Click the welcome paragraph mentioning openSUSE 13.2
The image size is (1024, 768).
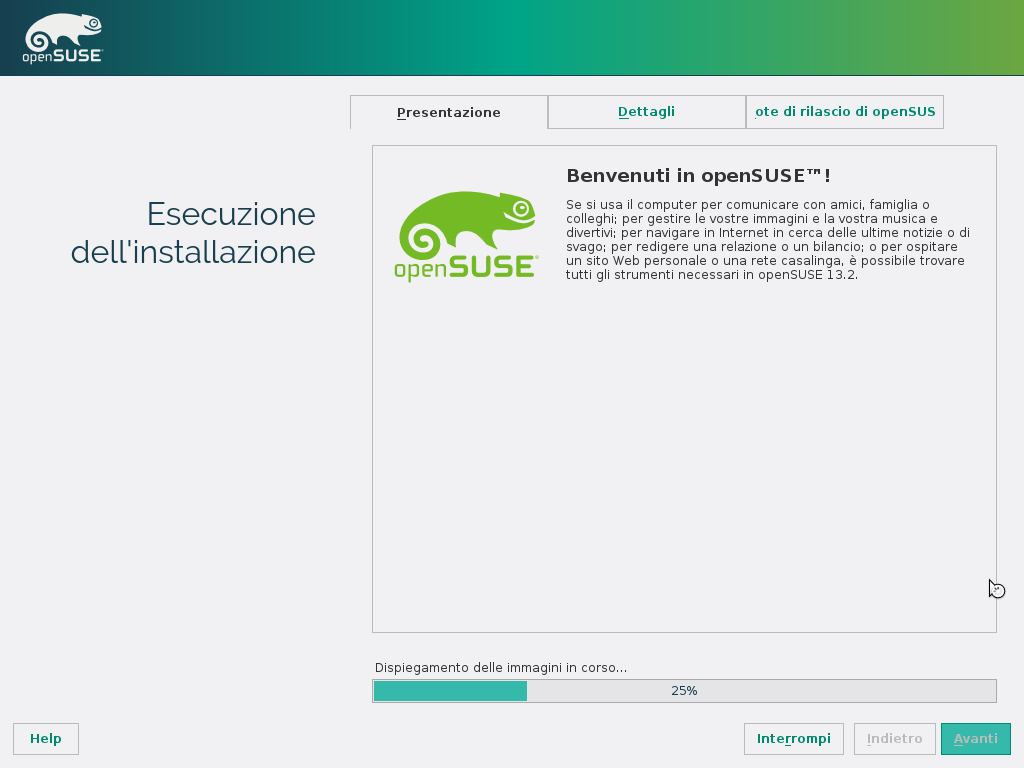point(768,240)
